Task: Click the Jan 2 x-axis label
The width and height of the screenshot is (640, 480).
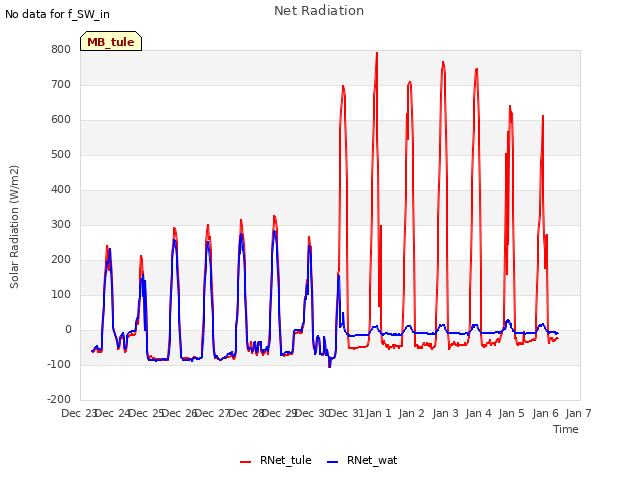Action: (x=412, y=413)
